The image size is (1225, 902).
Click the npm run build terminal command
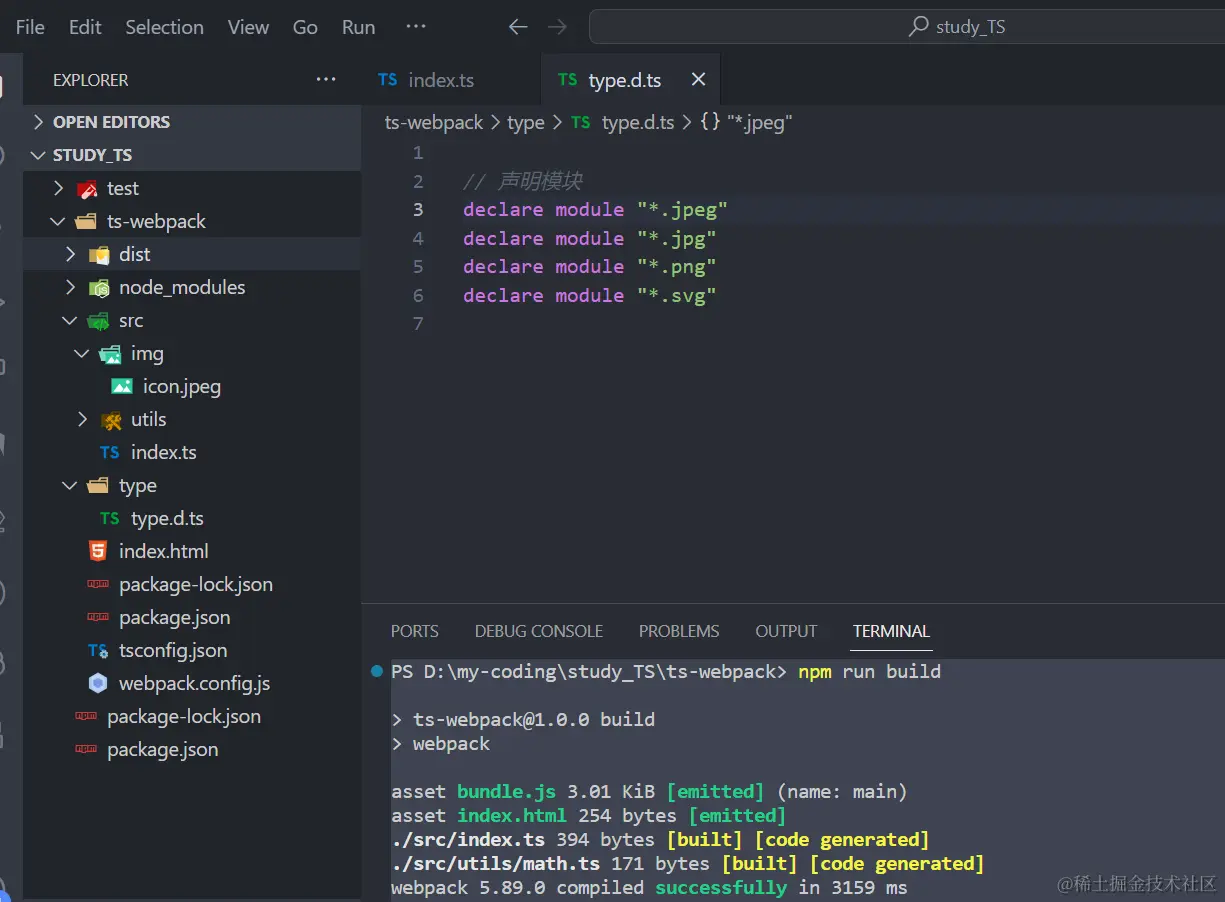pyautogui.click(x=869, y=672)
